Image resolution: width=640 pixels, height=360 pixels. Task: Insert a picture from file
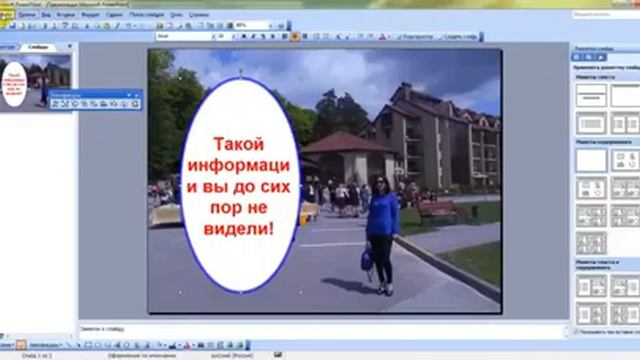147,346
